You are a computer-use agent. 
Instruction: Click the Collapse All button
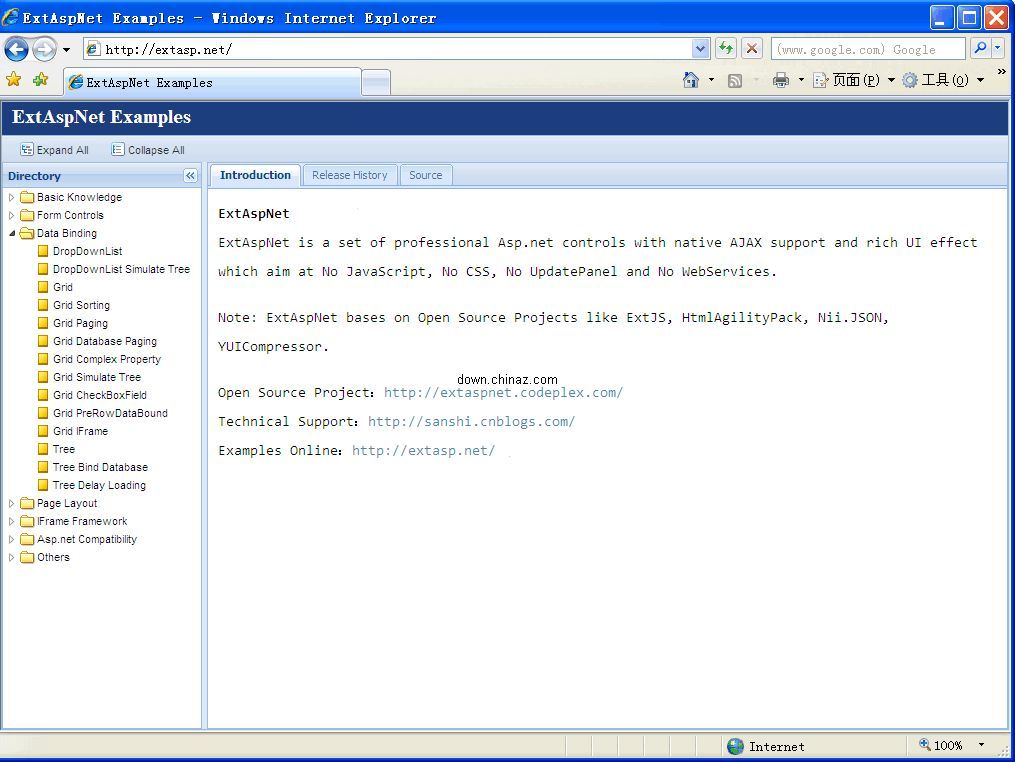coord(148,150)
